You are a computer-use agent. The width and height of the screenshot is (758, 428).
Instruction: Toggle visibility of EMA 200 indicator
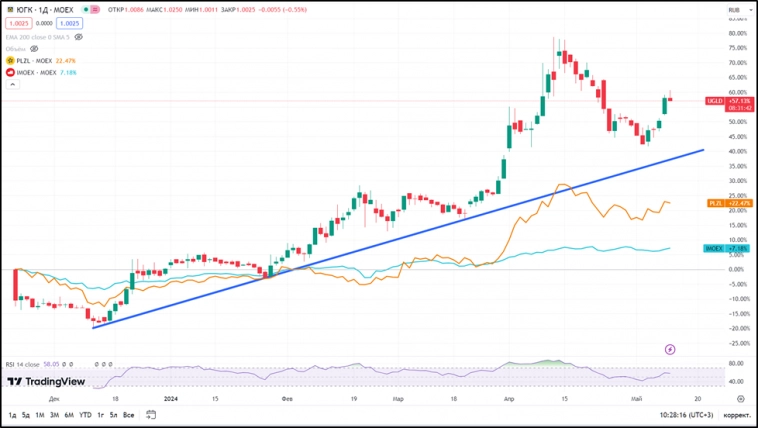[79, 37]
